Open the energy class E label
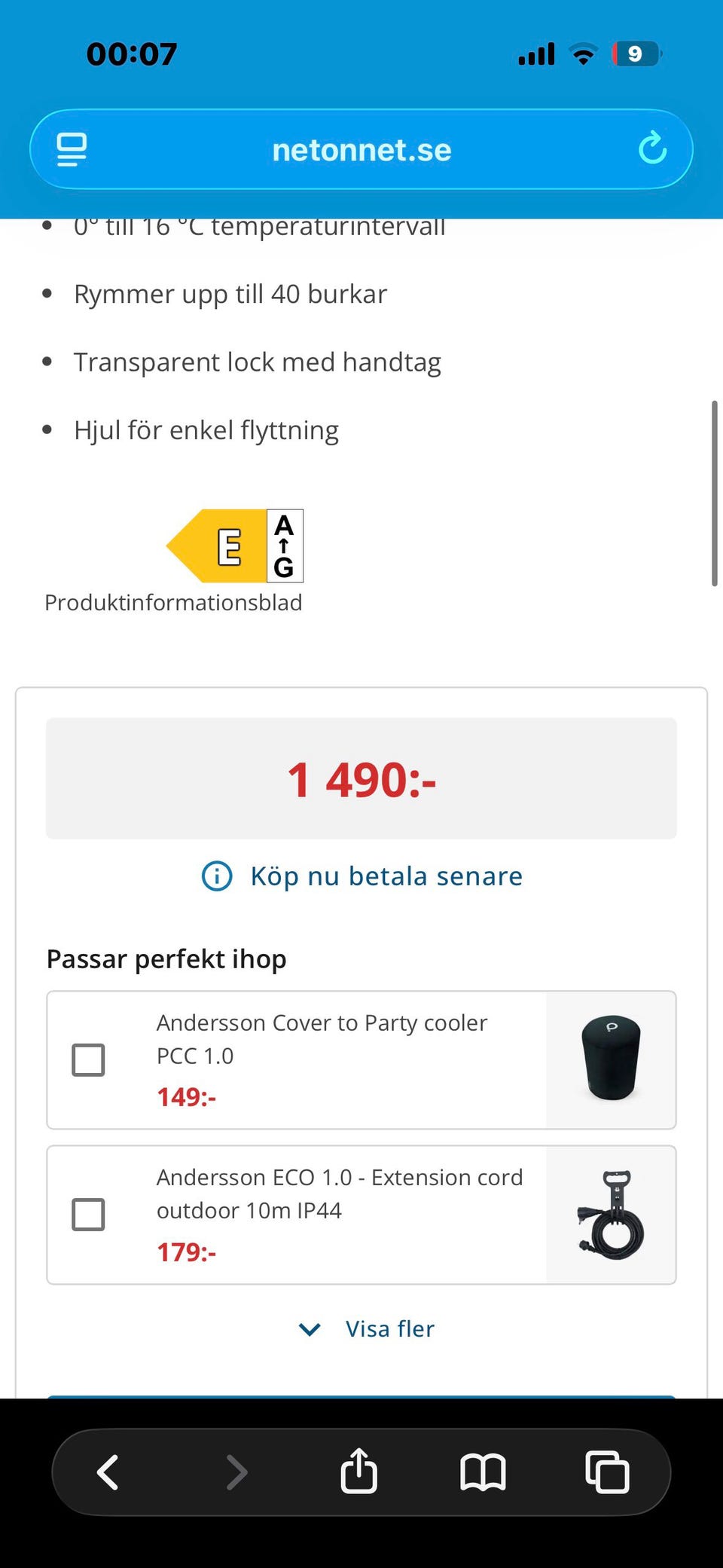 218,546
